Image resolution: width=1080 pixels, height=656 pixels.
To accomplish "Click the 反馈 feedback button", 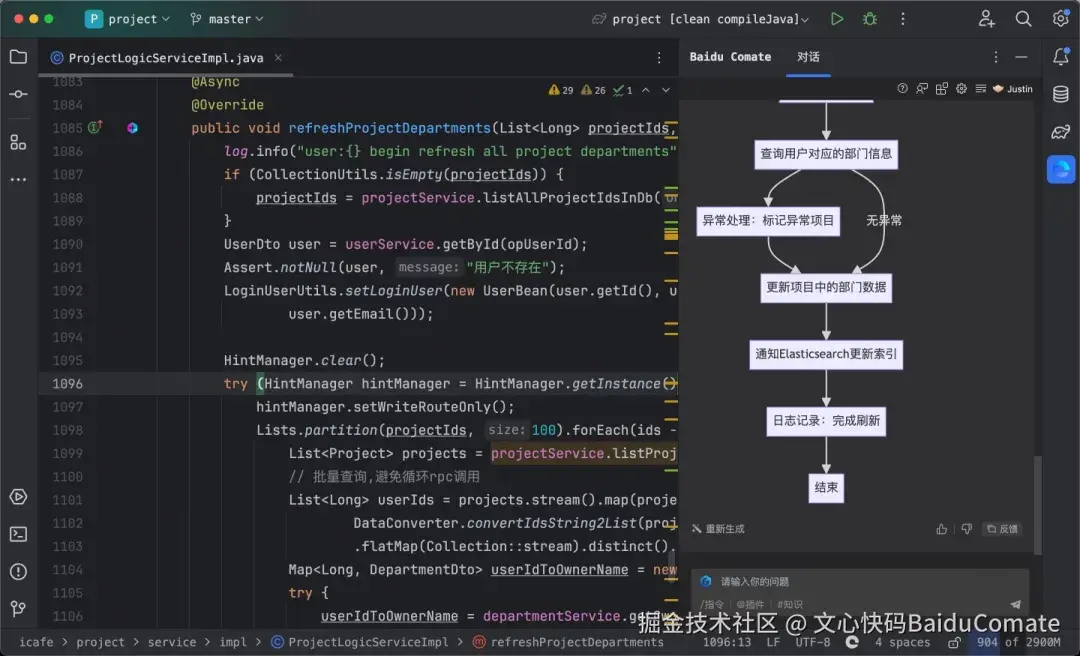I will [x=1002, y=529].
